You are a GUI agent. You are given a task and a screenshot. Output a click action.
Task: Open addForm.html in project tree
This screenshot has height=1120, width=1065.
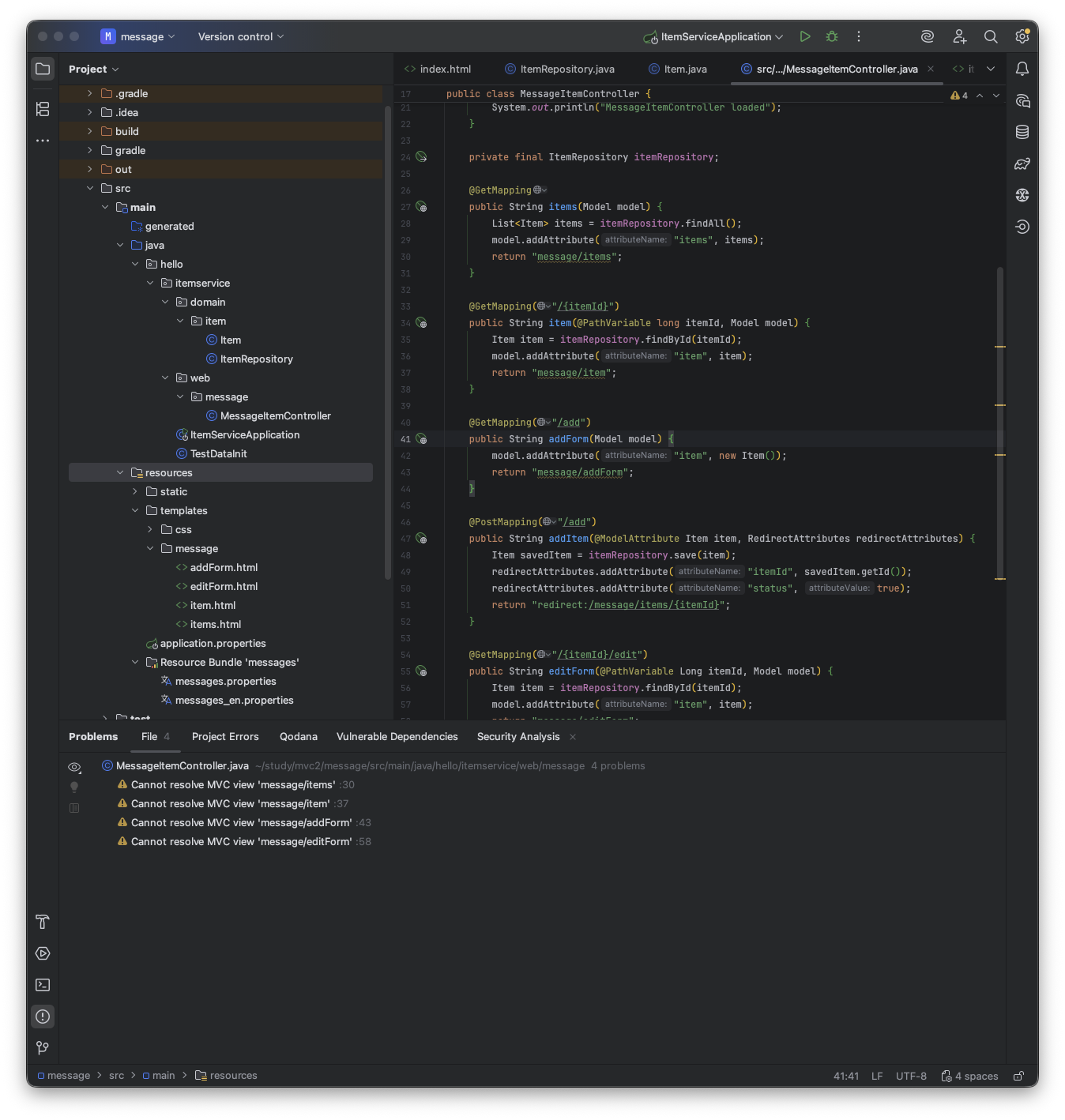click(x=224, y=567)
